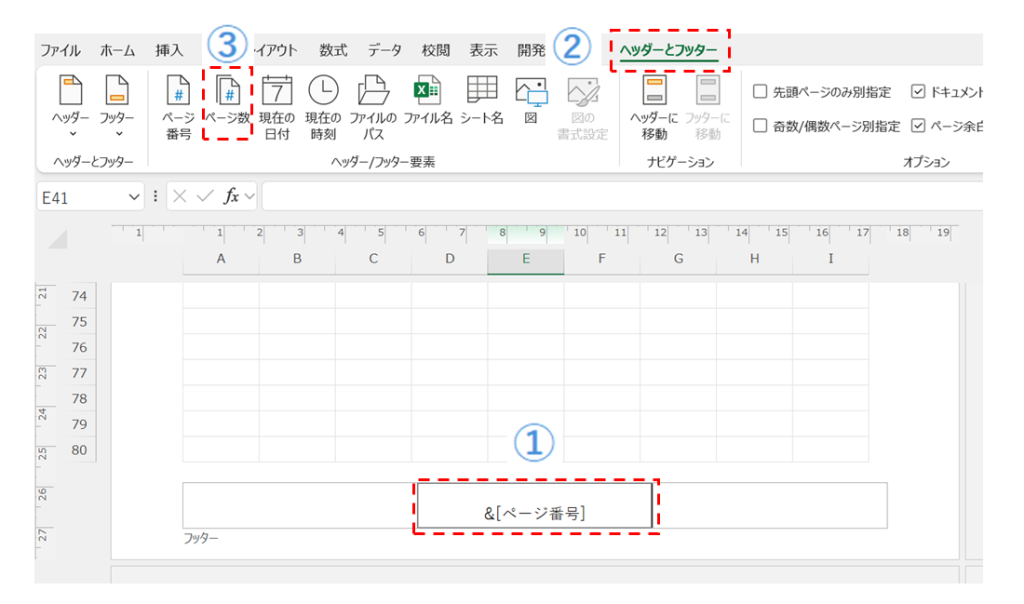
Task: Toggle 奇数/偶数ページ別指定 checkbox
Action: click(760, 126)
